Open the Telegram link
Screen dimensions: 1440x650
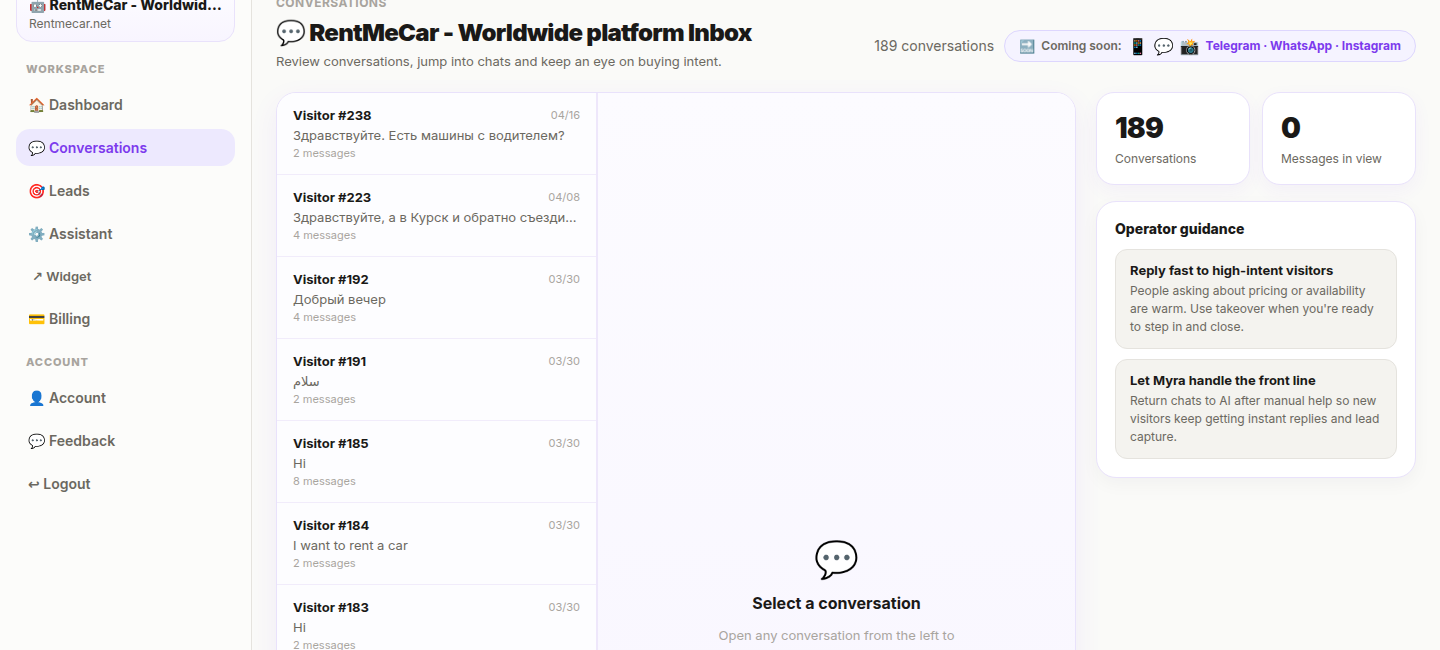pyautogui.click(x=1233, y=45)
